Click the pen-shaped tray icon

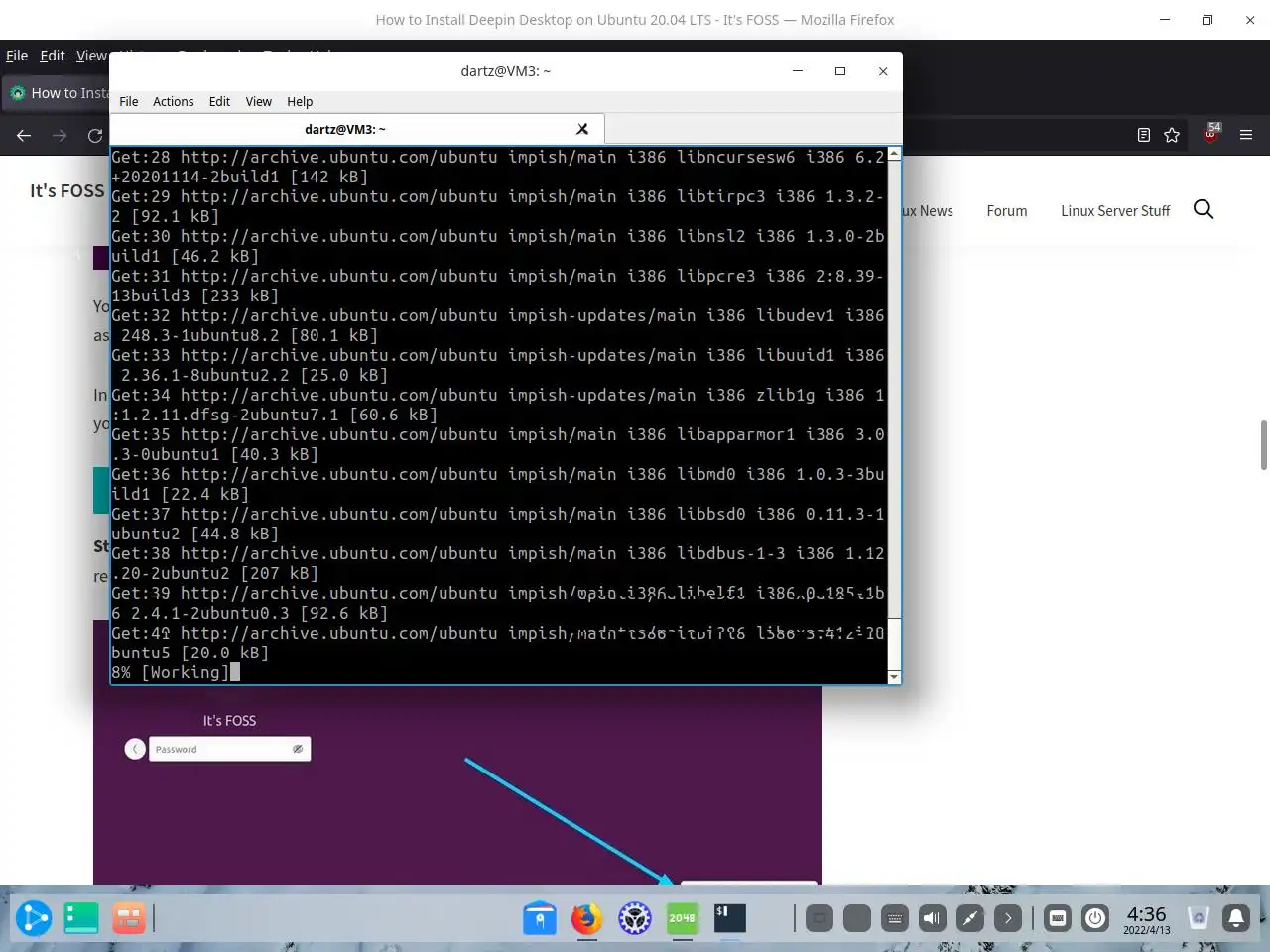coord(969,918)
